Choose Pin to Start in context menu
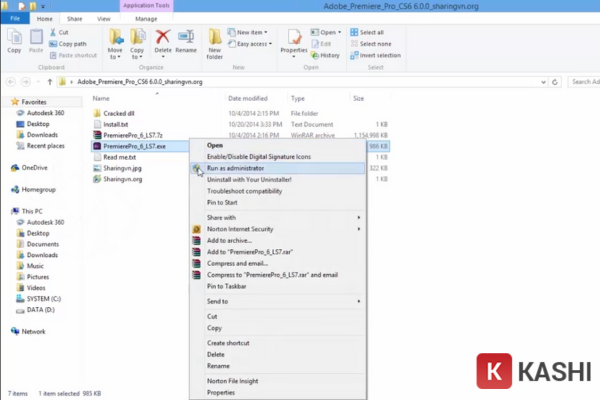The image size is (600, 400). point(278,202)
